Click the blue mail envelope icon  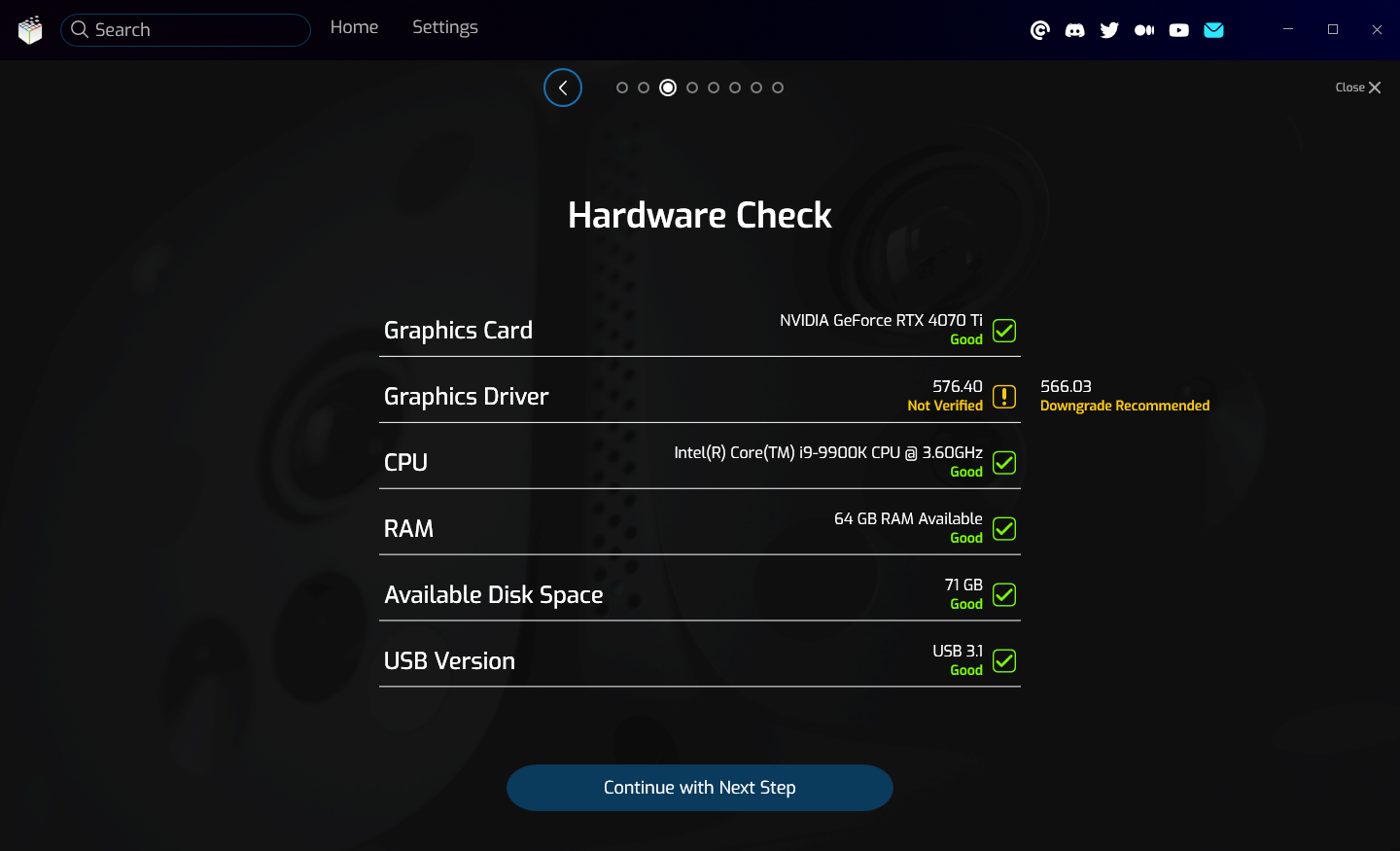point(1213,30)
